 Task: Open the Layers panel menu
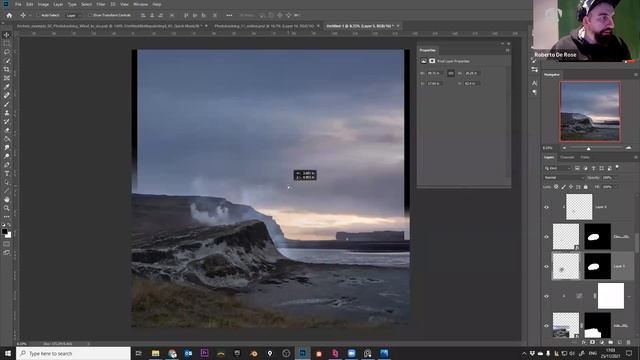click(x=636, y=157)
